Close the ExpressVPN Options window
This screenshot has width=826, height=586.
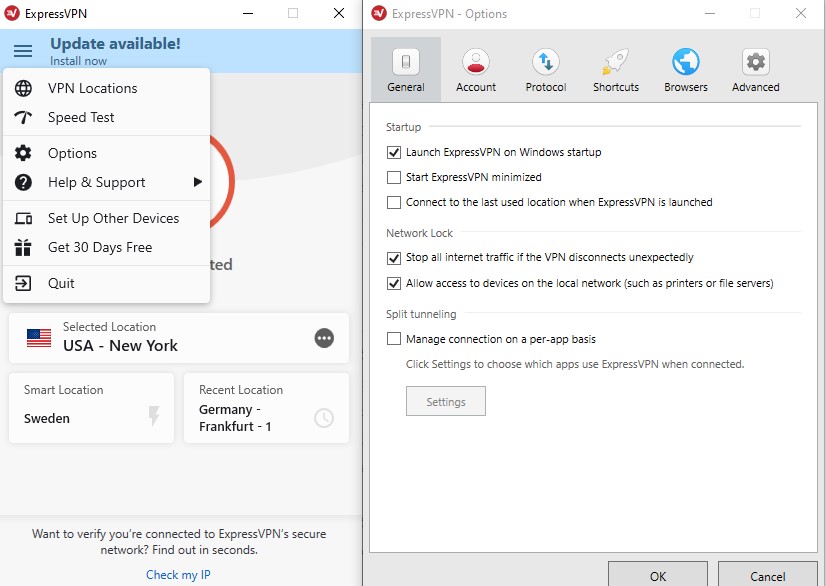click(801, 13)
